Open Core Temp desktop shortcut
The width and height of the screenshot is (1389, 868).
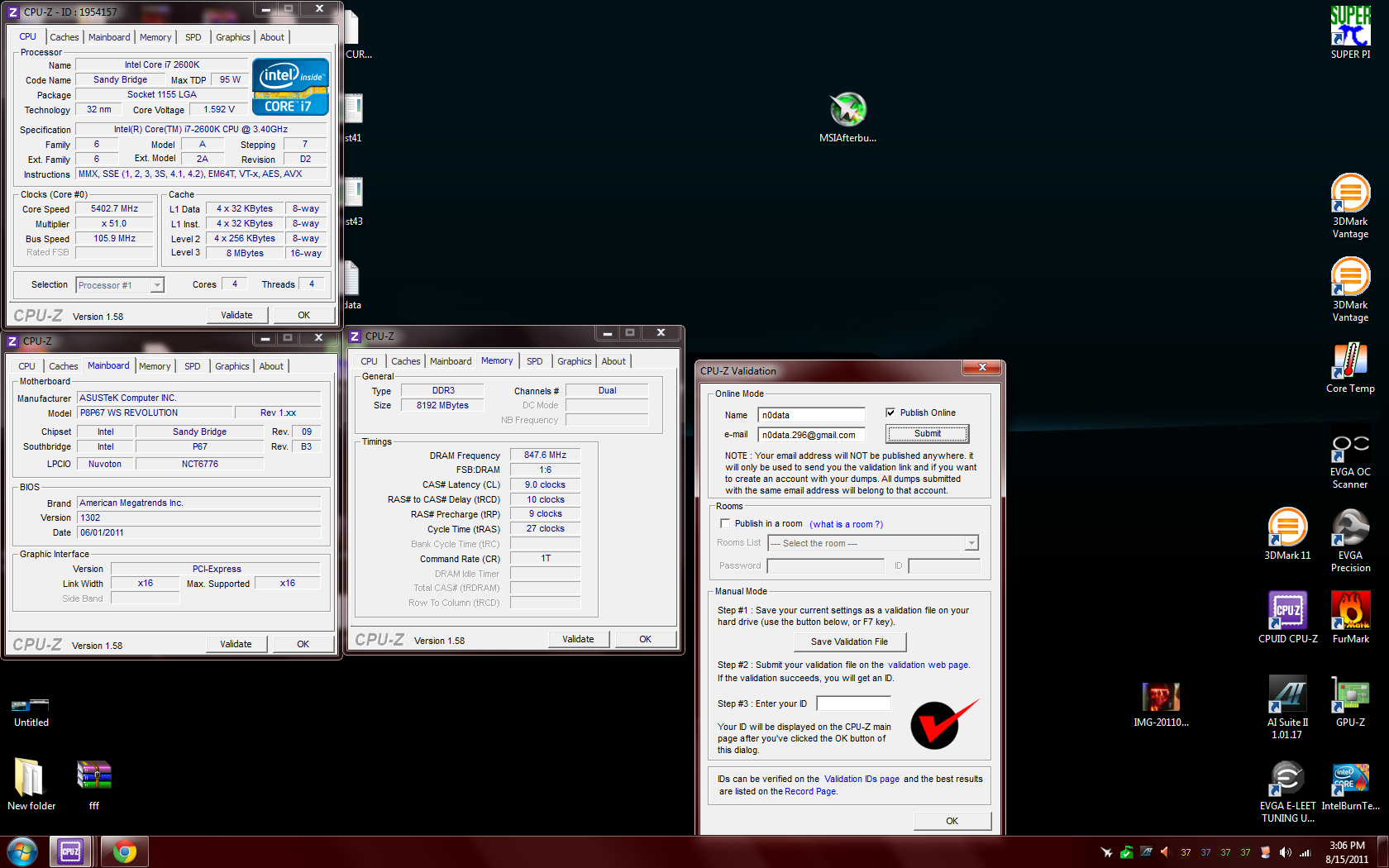pyautogui.click(x=1350, y=368)
